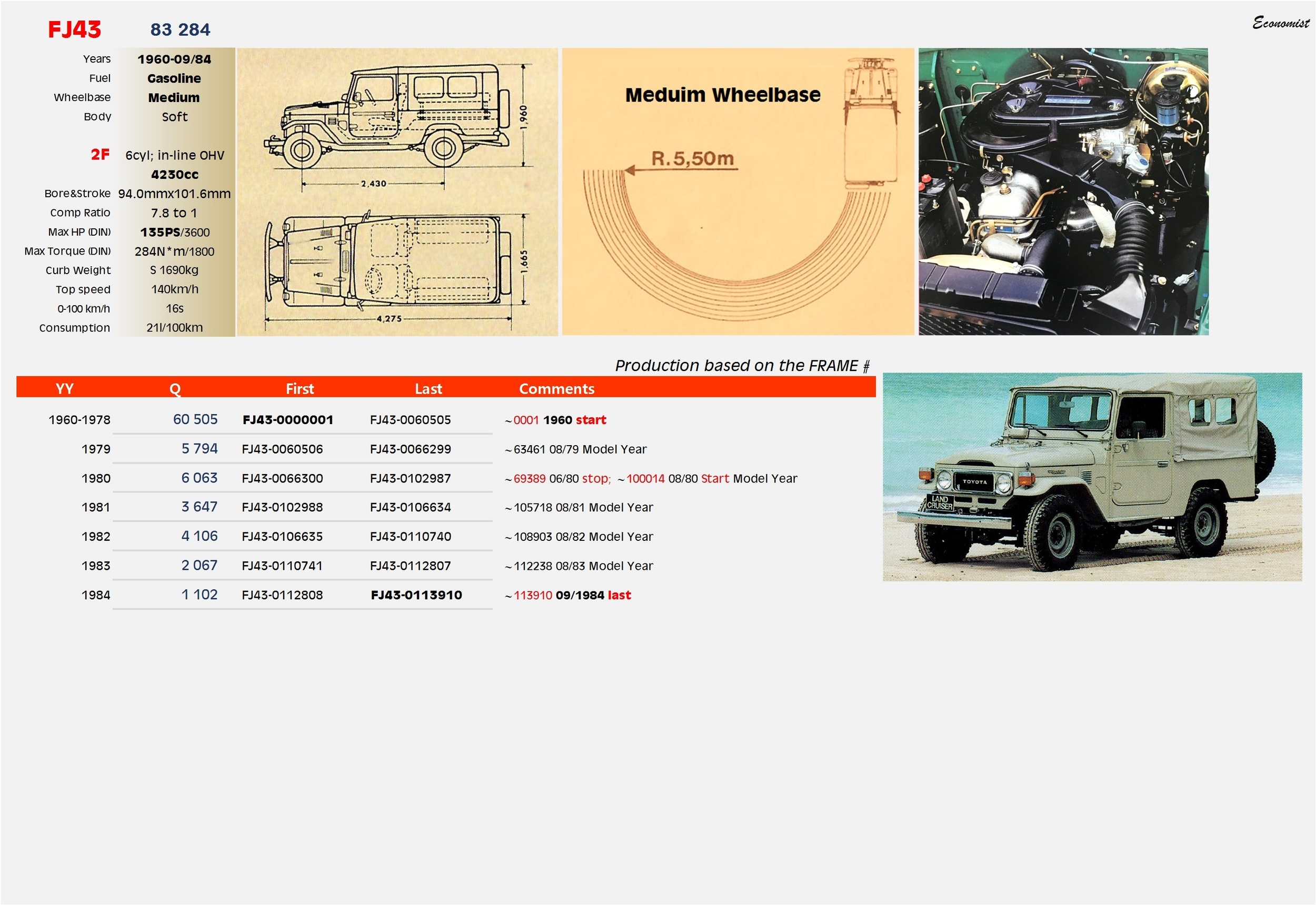Click the consumption value 21l/100km
1316x905 pixels.
[x=175, y=328]
